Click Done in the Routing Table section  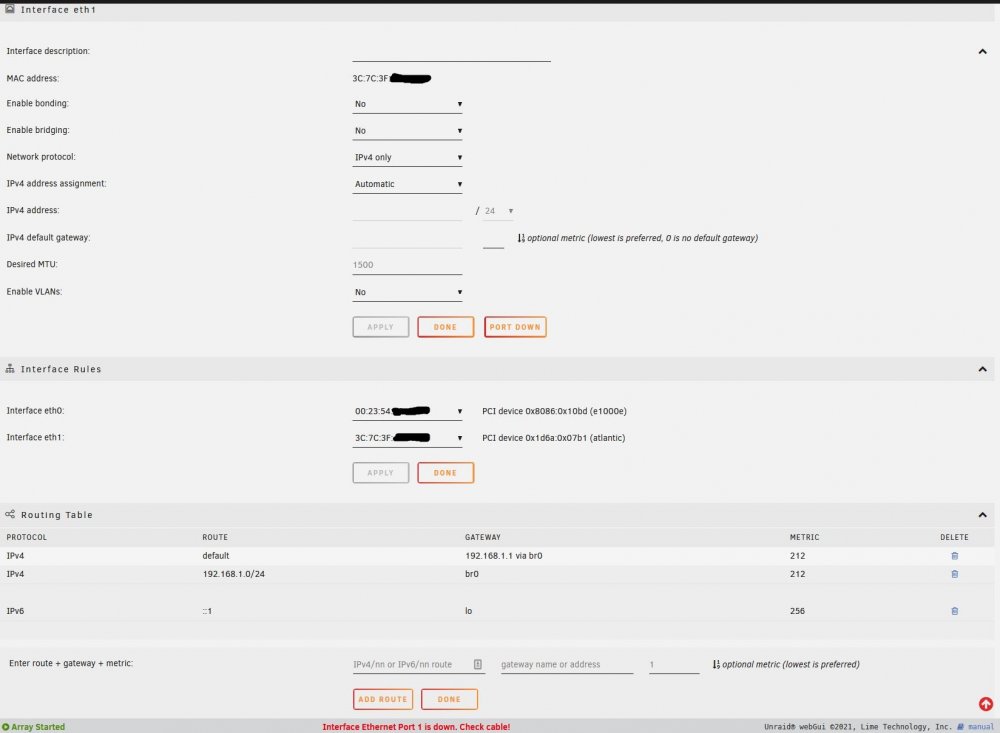pos(449,699)
